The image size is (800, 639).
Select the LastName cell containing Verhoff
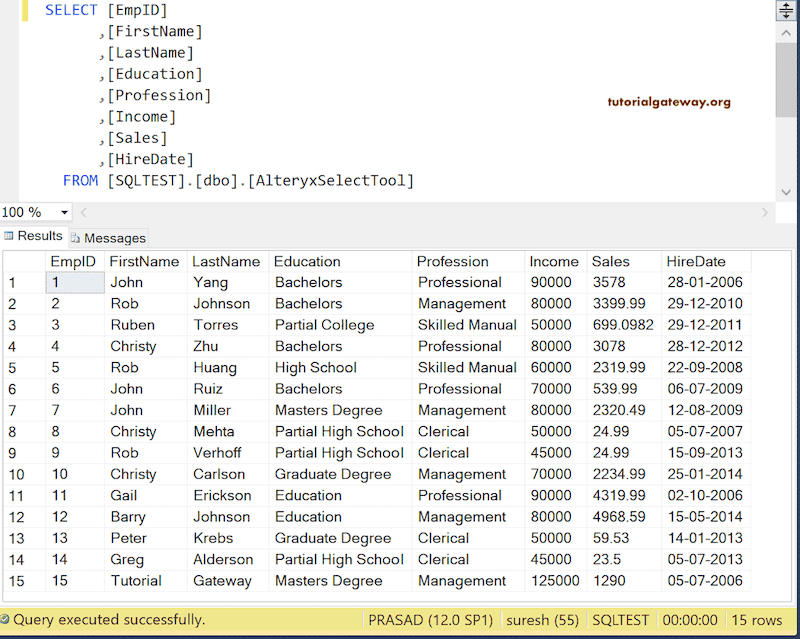point(216,453)
